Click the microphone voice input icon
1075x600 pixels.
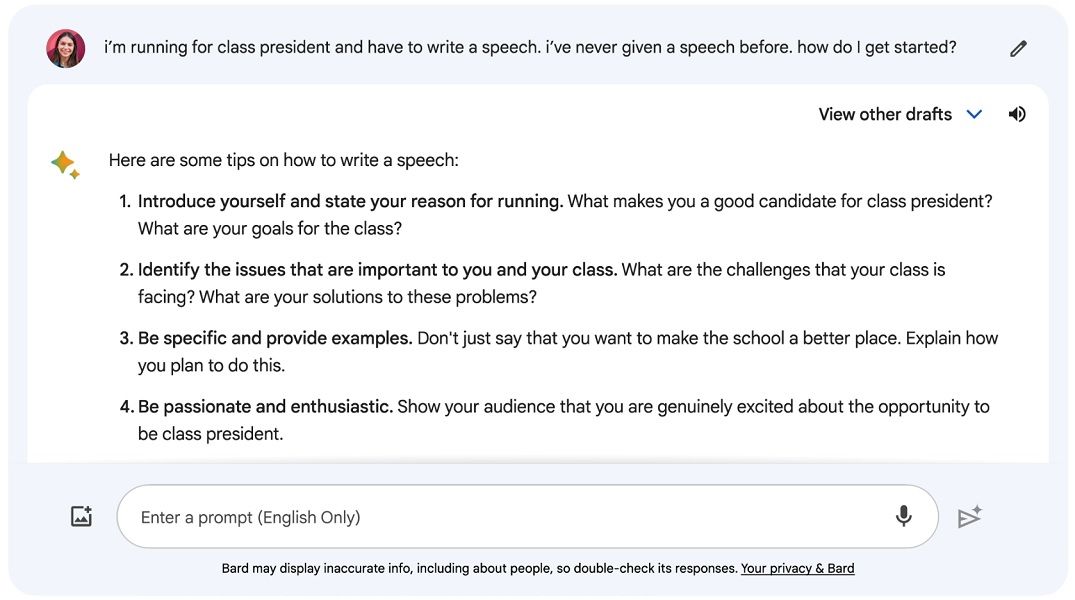[x=904, y=516]
